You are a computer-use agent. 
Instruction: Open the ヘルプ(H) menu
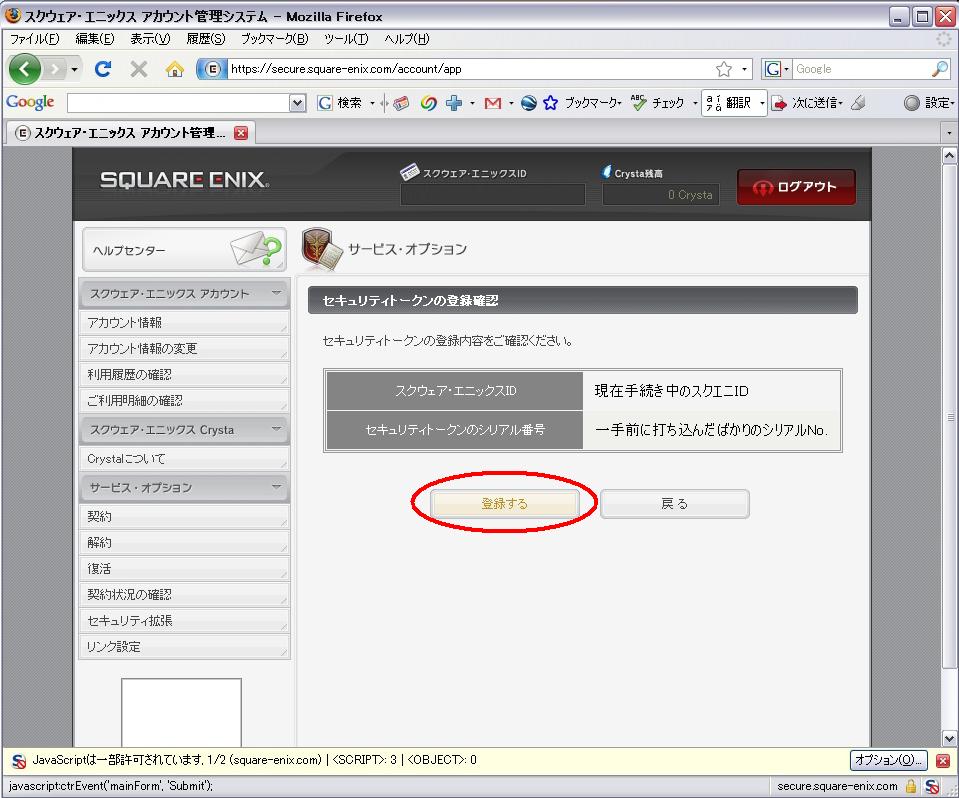point(406,39)
